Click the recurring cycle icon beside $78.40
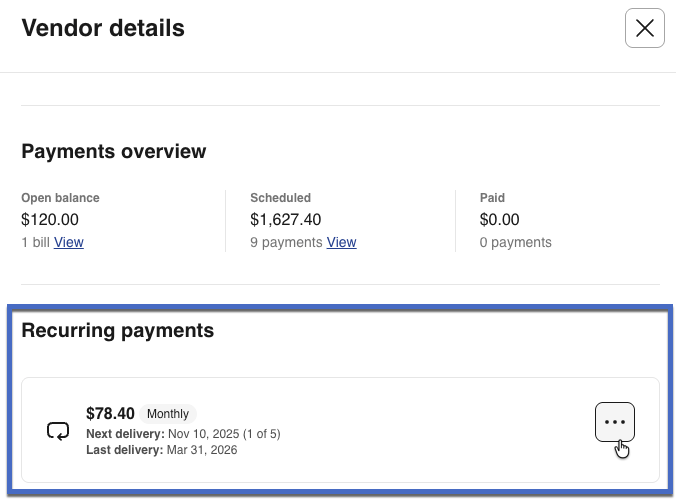 point(58,431)
